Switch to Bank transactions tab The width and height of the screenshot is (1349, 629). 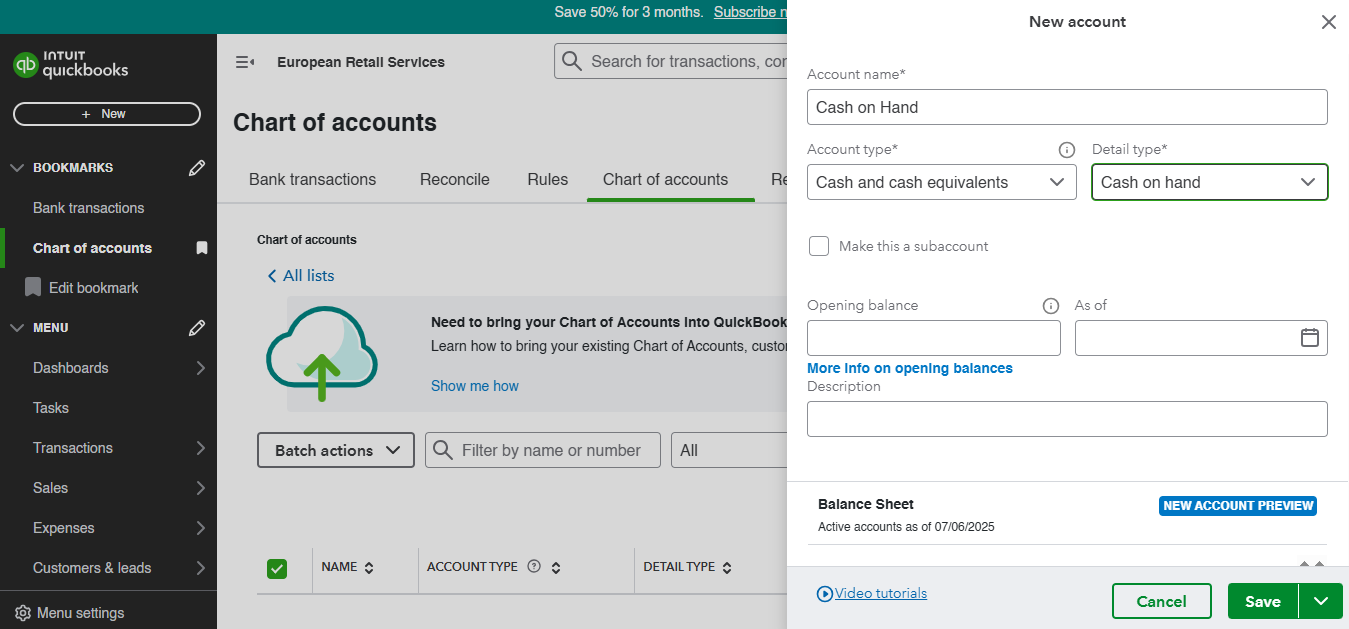[313, 180]
